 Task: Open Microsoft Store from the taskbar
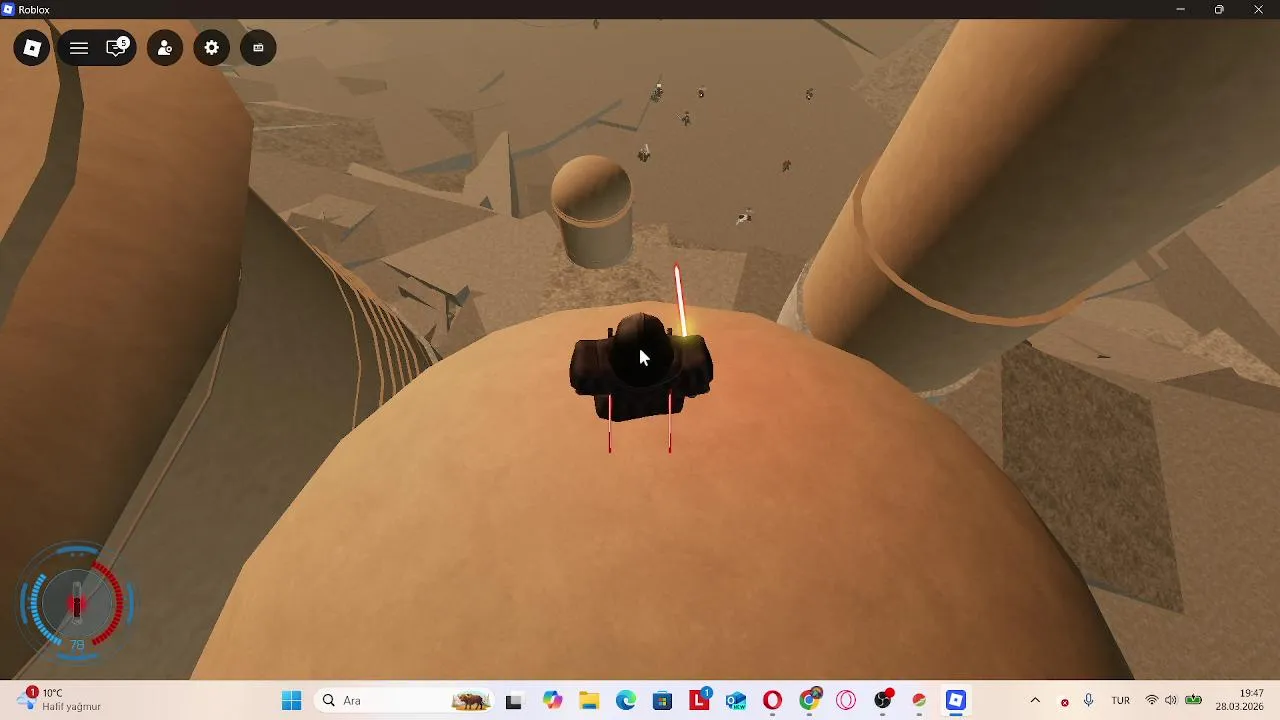662,701
